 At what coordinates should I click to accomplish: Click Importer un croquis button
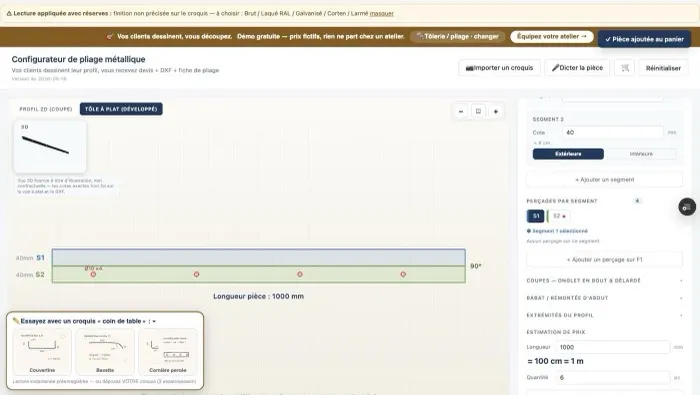[x=500, y=68]
